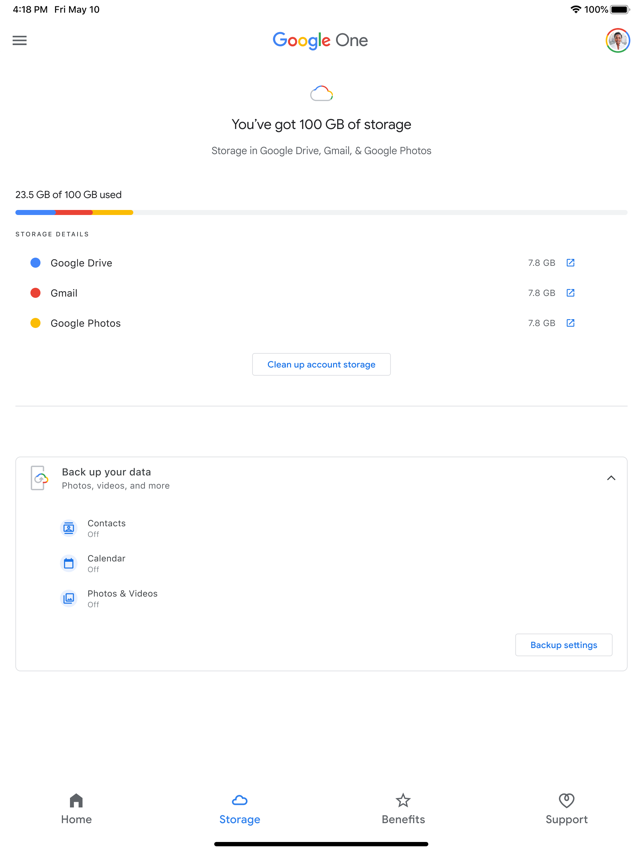
Task: Click Clean up account storage button
Action: tap(321, 365)
